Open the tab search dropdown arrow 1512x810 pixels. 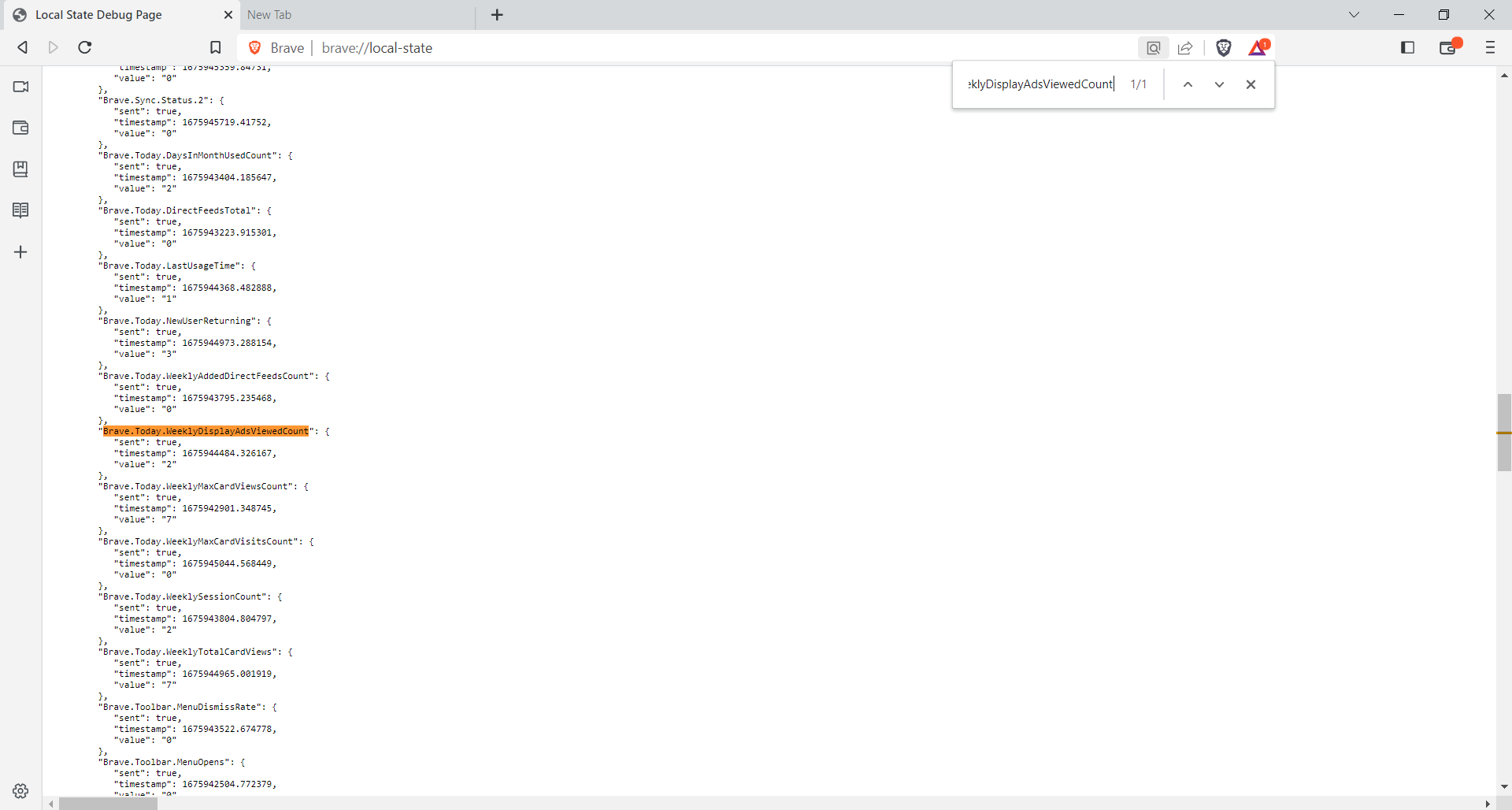pos(1354,14)
